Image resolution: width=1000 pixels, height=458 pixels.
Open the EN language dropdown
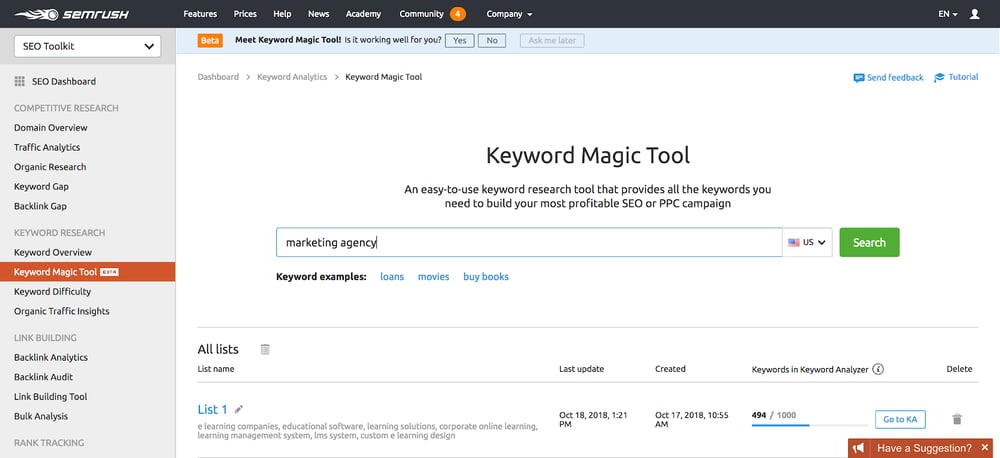click(948, 14)
